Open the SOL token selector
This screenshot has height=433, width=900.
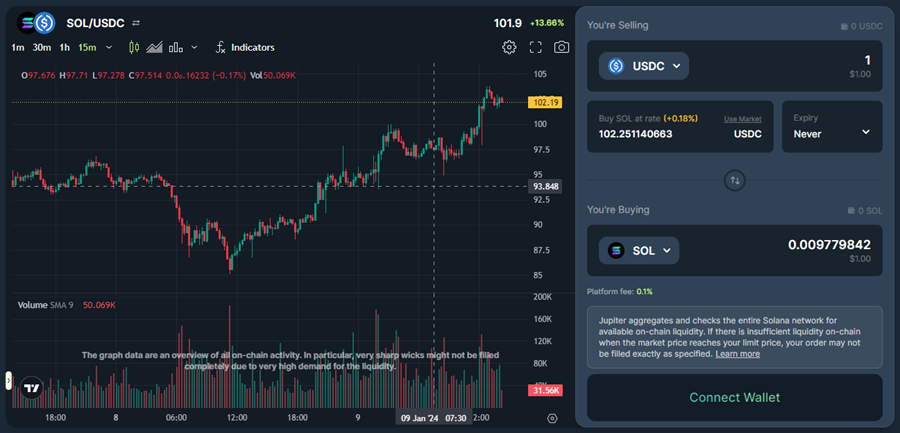click(x=638, y=250)
